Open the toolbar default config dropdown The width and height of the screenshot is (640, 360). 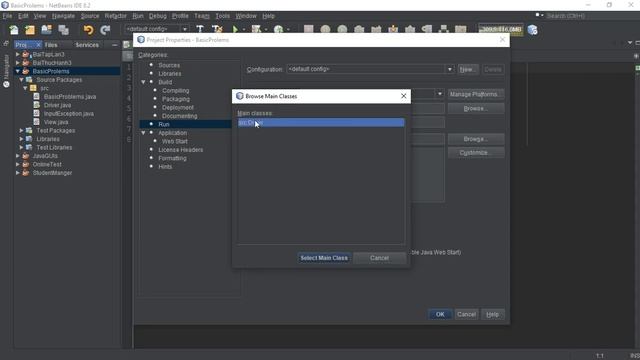tap(184, 29)
